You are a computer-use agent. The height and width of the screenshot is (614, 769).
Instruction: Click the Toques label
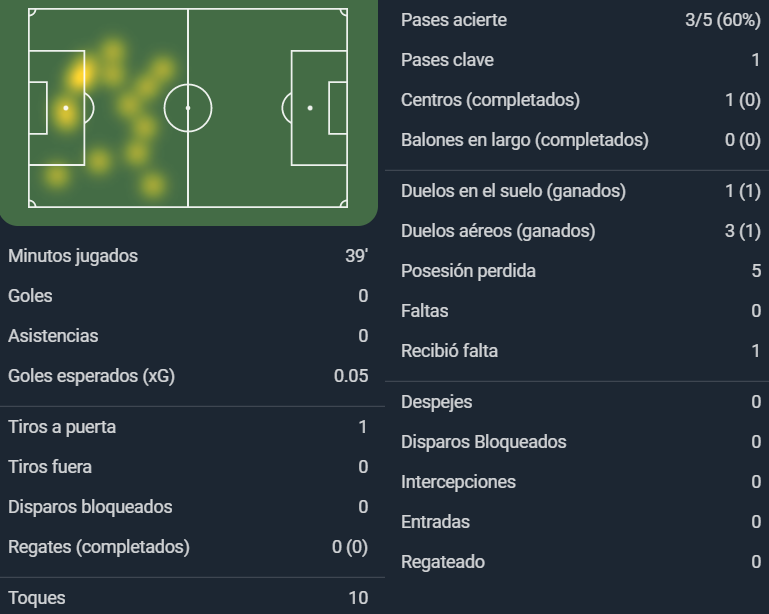tap(37, 598)
